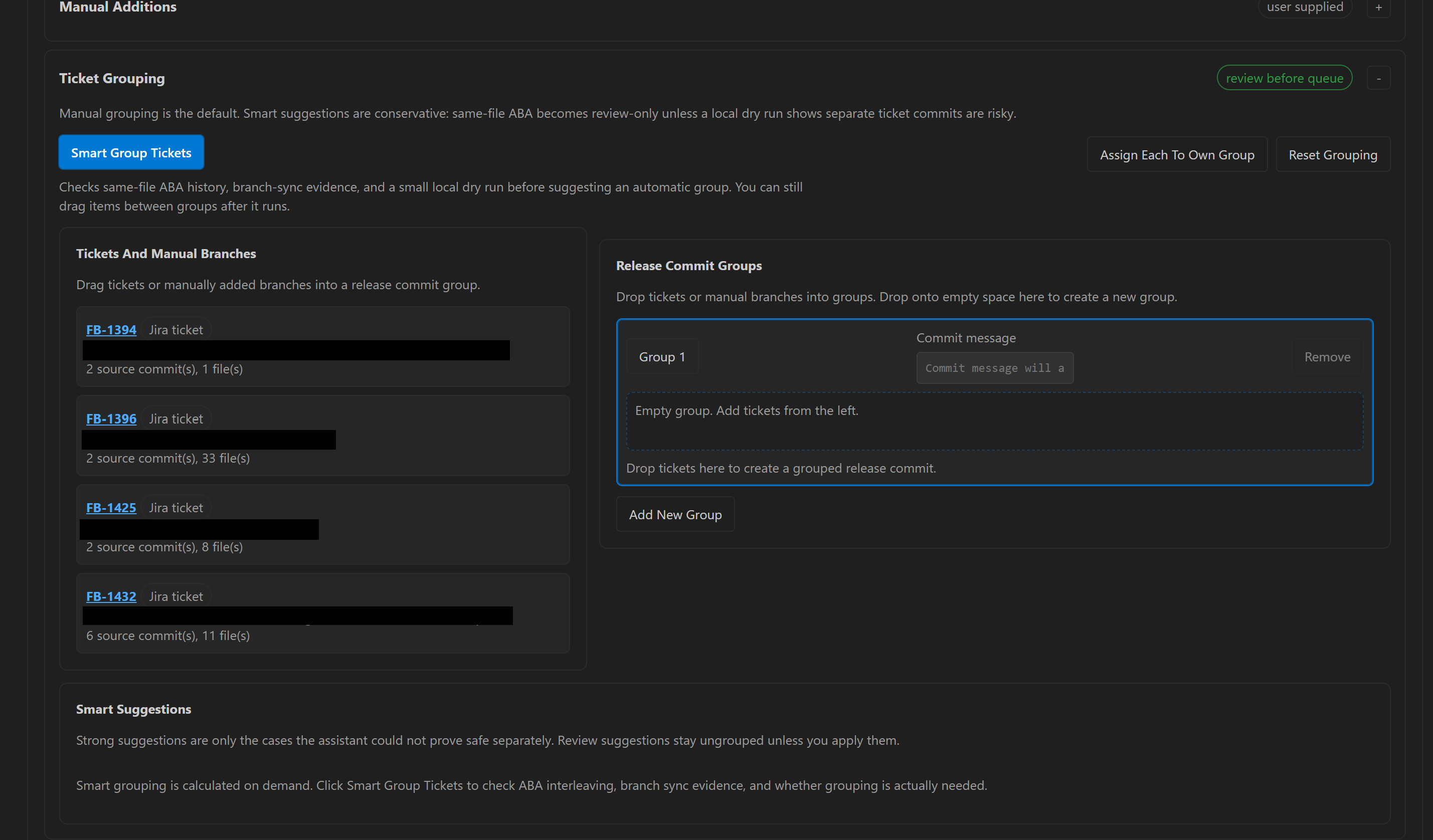Screen dimensions: 1433x840
Task: Remove Group 1
Action: tap(1327, 356)
